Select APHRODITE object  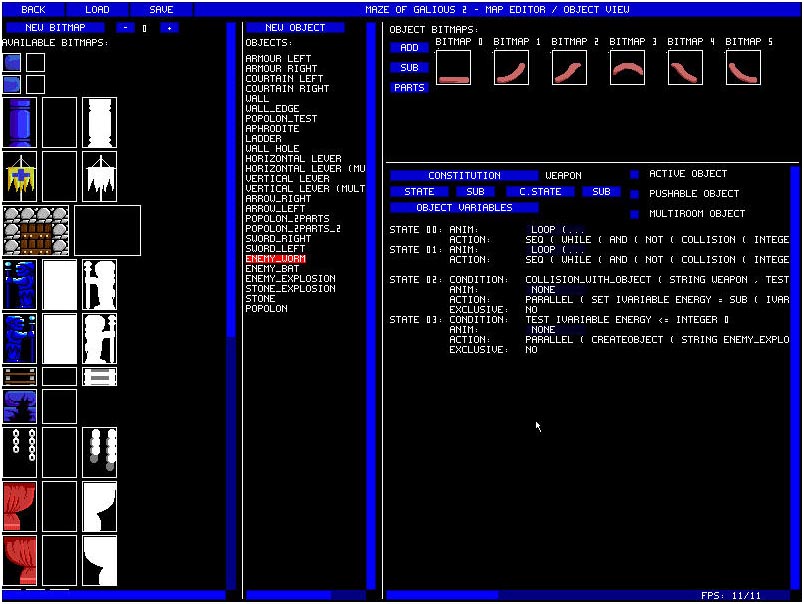pos(272,129)
